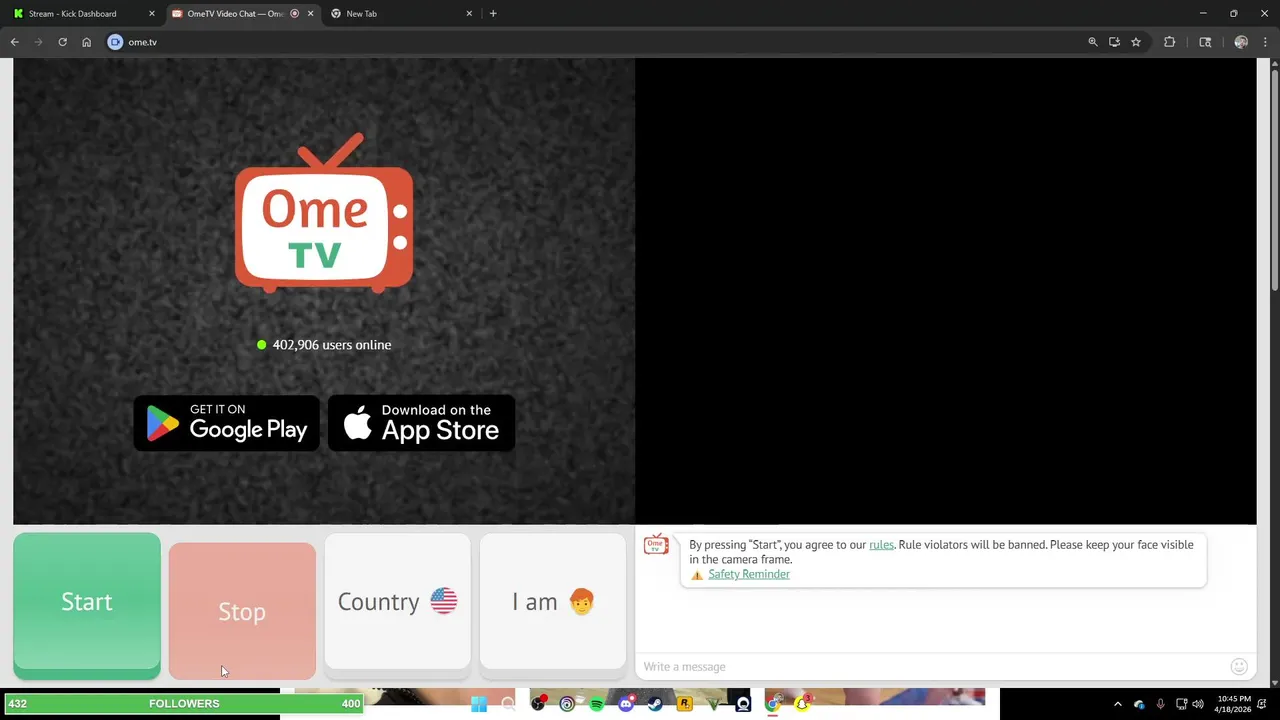Screen dimensions: 1280x720
Task: Open Snapchat from the taskbar
Action: pos(802,704)
